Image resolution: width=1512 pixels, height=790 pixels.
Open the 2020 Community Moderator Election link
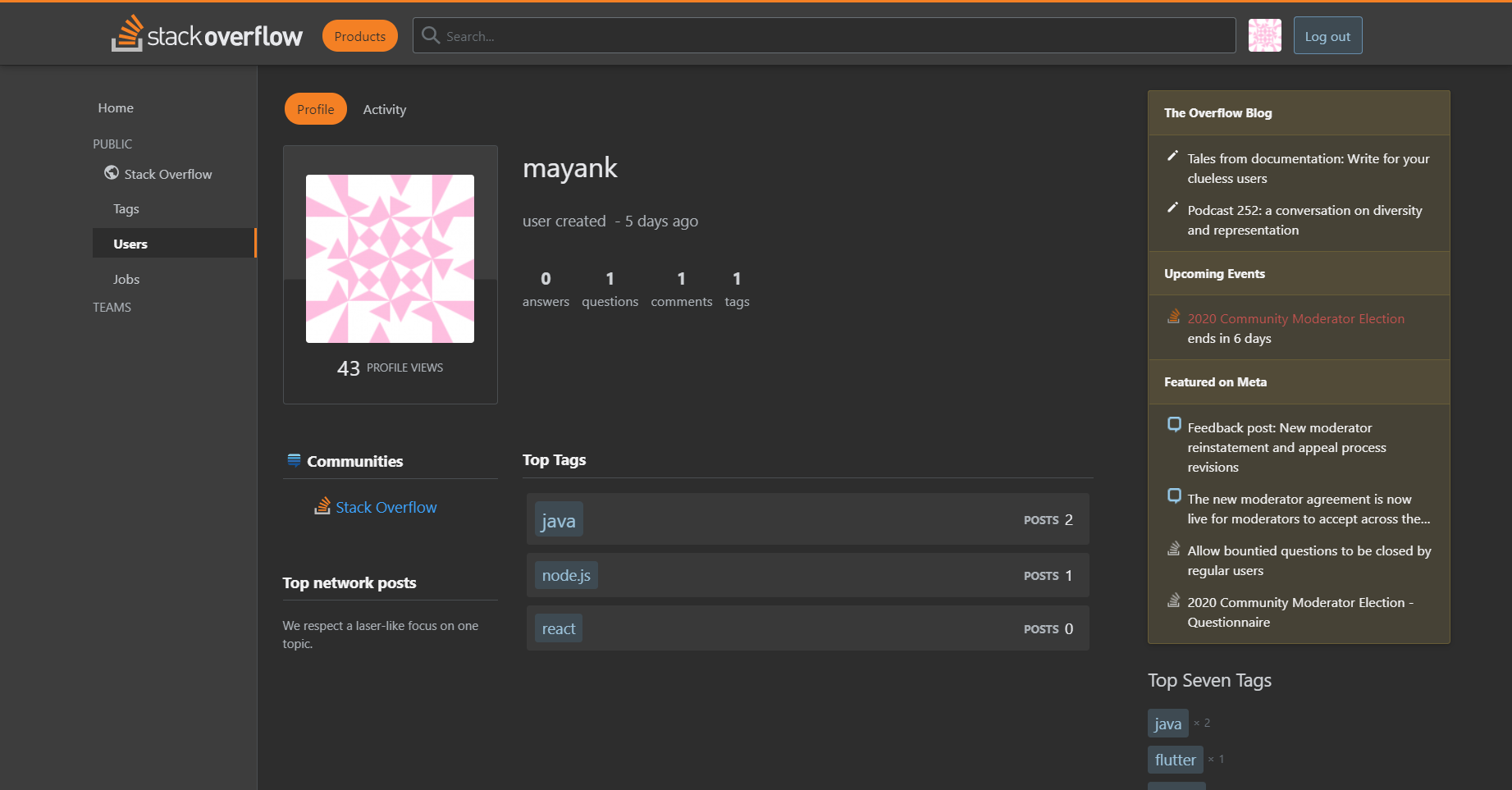coord(1295,318)
